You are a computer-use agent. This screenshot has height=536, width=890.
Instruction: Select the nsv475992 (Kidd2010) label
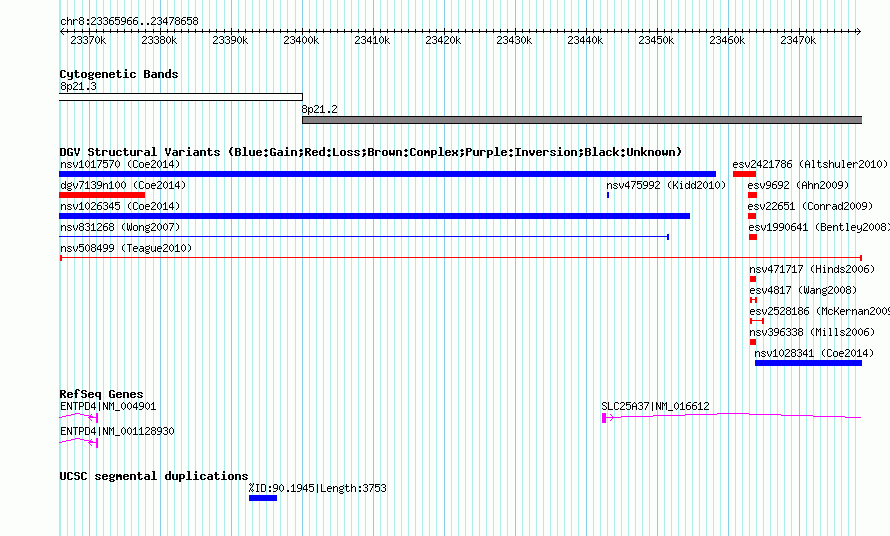pyautogui.click(x=666, y=185)
